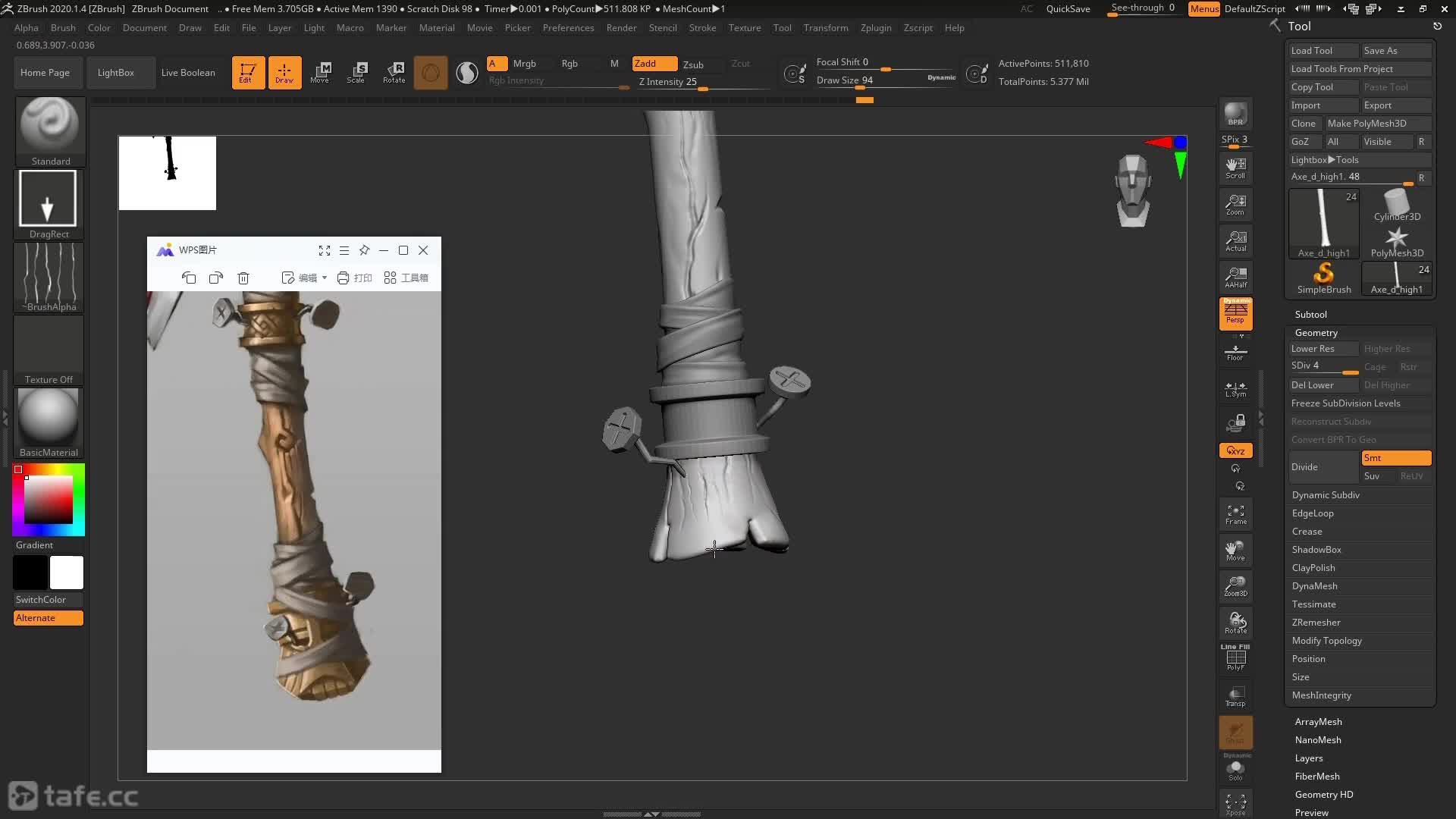Expand the FiberMesh section
Image resolution: width=1456 pixels, height=819 pixels.
pyautogui.click(x=1317, y=777)
